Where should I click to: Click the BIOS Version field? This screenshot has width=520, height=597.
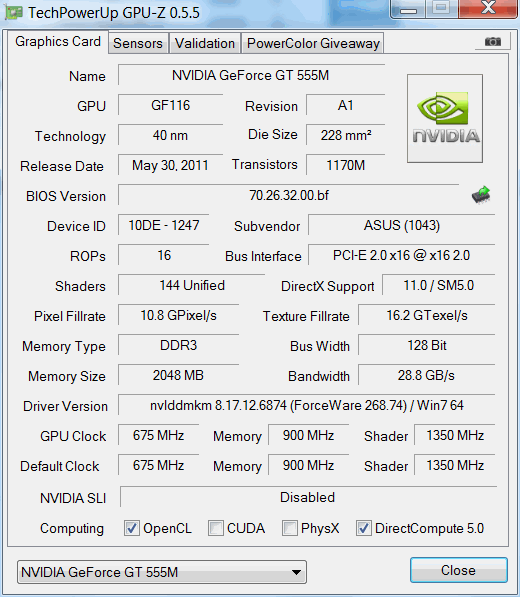click(x=289, y=195)
